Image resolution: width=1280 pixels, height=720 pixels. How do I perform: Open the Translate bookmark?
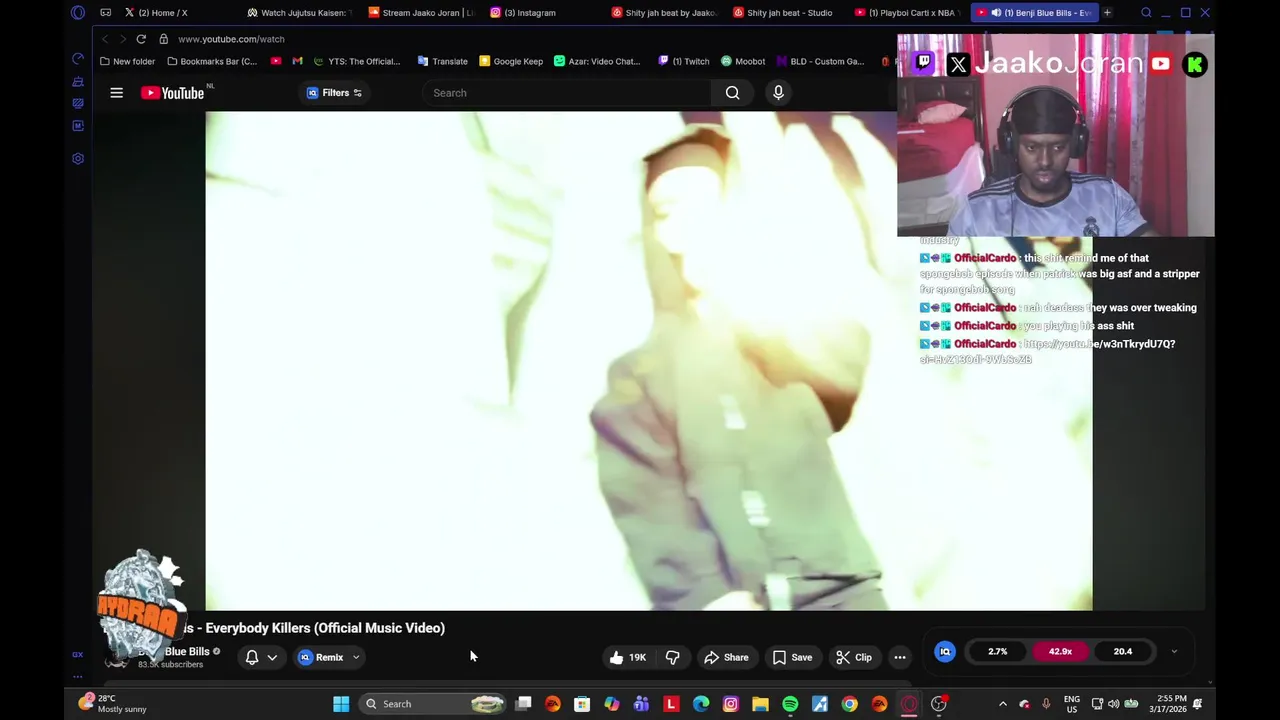(x=442, y=61)
